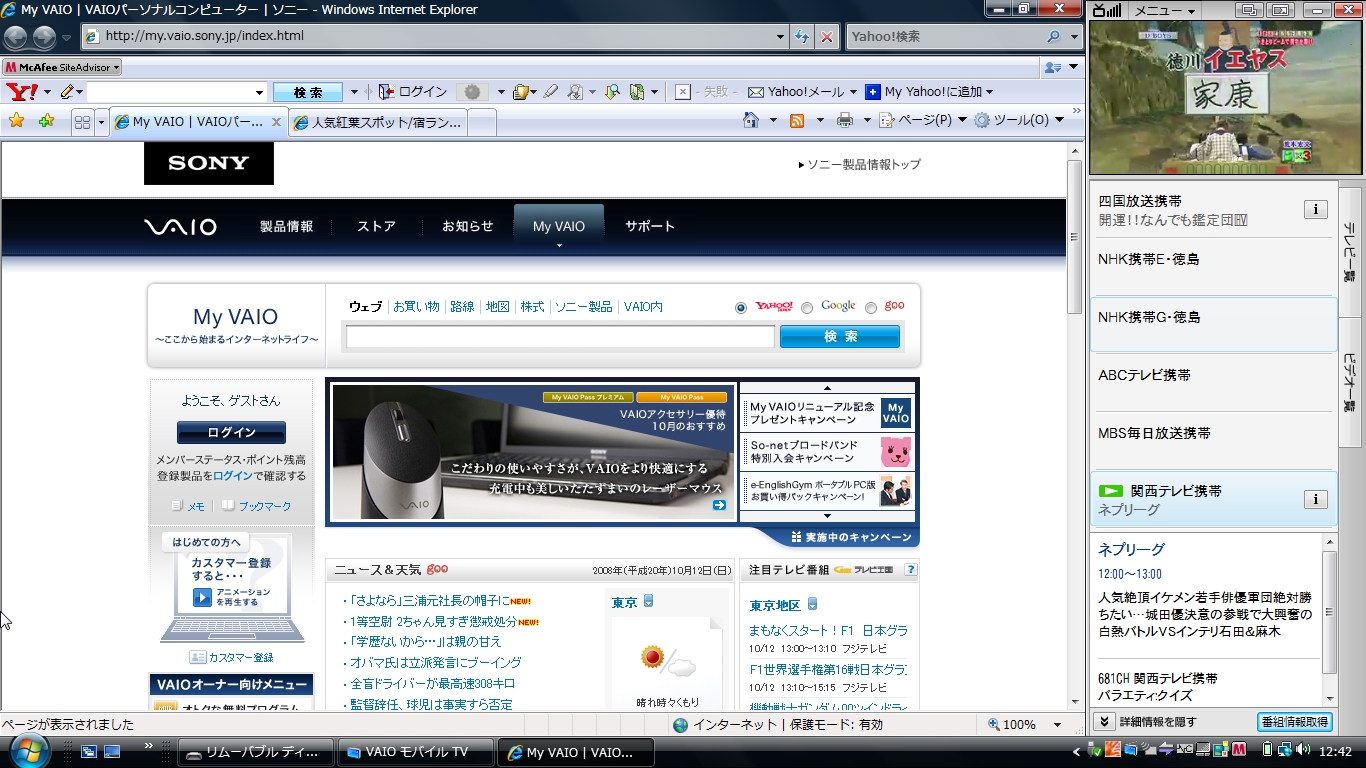Open the メニュー dropdown in TV window

(1164, 10)
